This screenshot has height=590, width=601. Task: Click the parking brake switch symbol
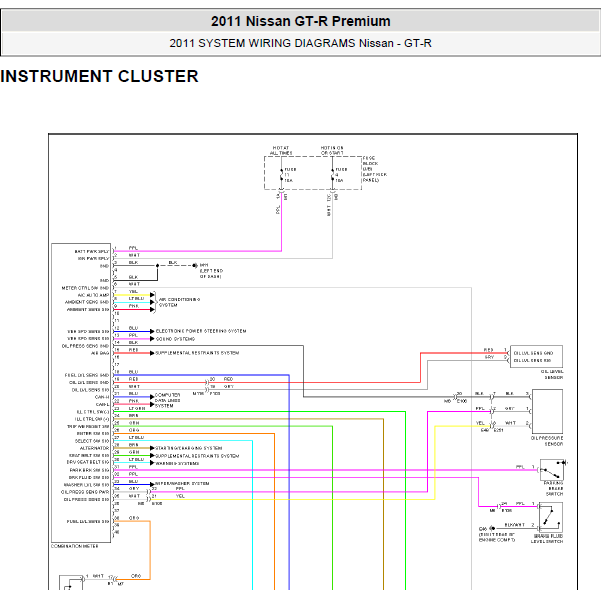tap(552, 469)
